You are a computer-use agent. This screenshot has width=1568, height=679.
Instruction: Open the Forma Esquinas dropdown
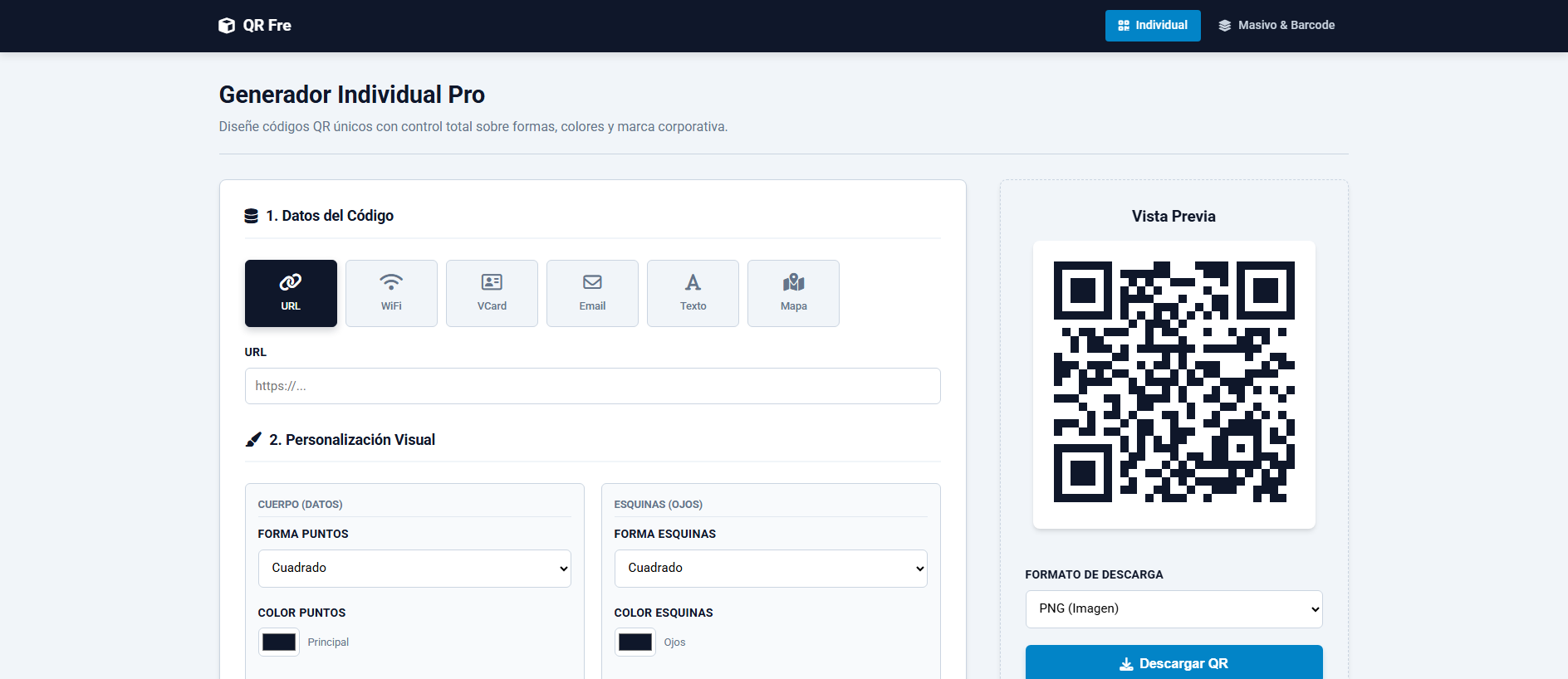pos(771,569)
